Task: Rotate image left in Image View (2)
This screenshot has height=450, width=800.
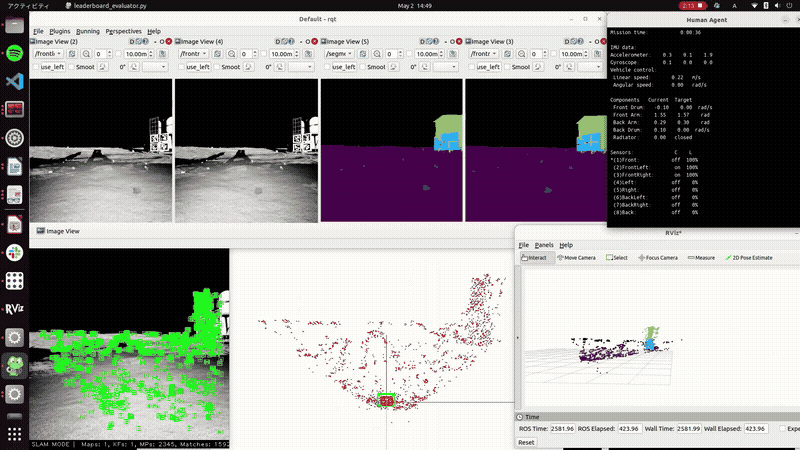Action: click(x=103, y=67)
